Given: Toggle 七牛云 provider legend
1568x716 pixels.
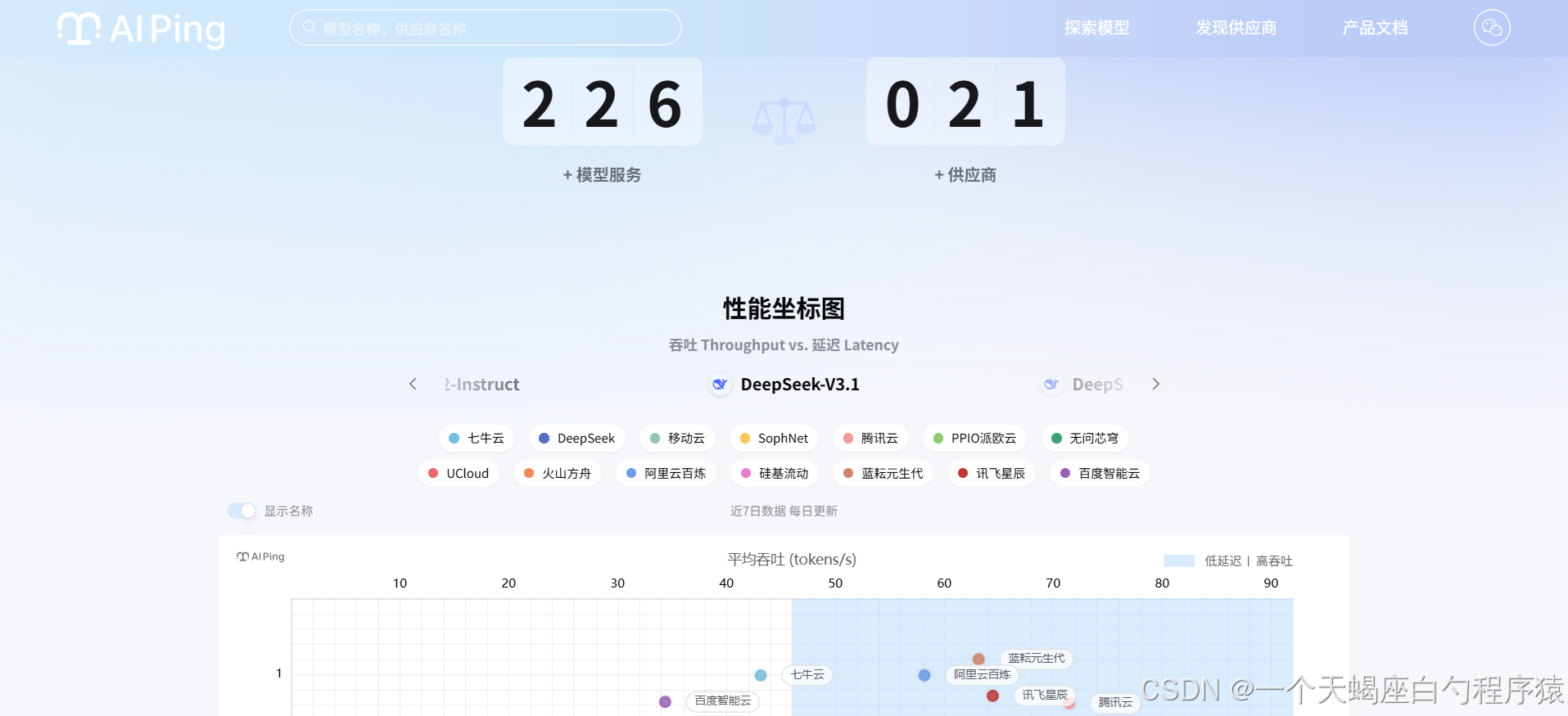Looking at the screenshot, I should 477,439.
